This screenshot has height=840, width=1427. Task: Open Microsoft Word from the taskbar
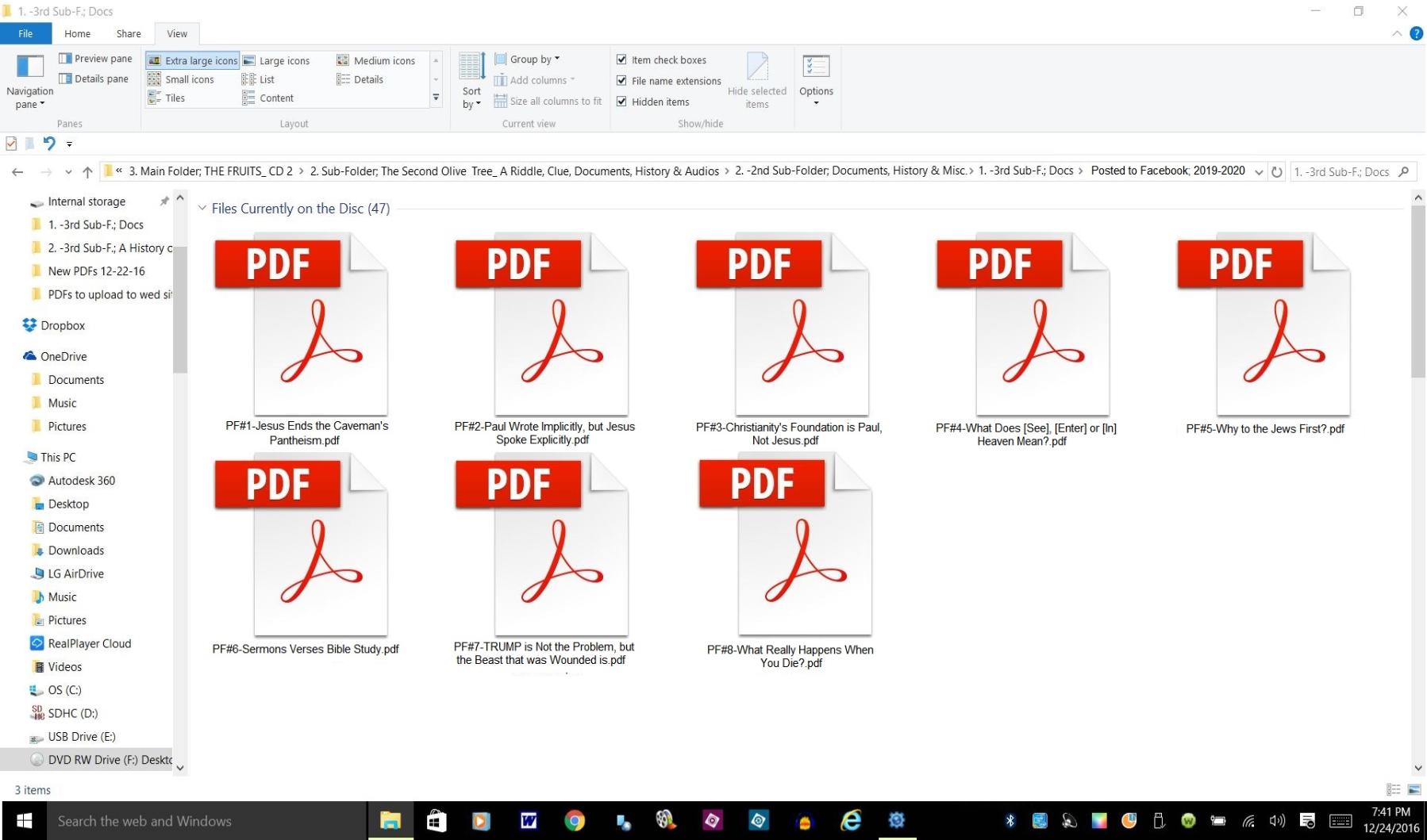529,821
